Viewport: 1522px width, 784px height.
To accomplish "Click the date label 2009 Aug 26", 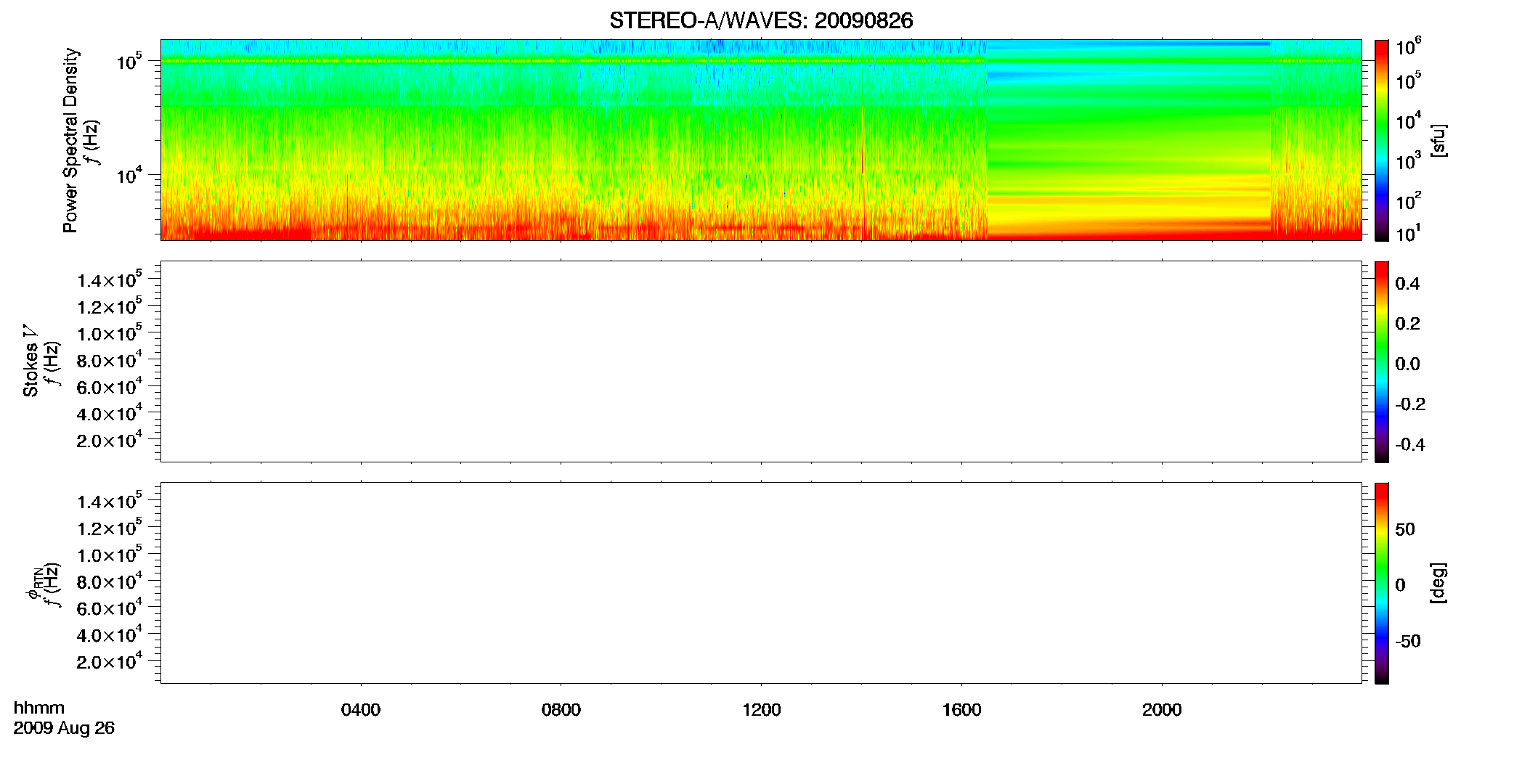I will coord(64,728).
